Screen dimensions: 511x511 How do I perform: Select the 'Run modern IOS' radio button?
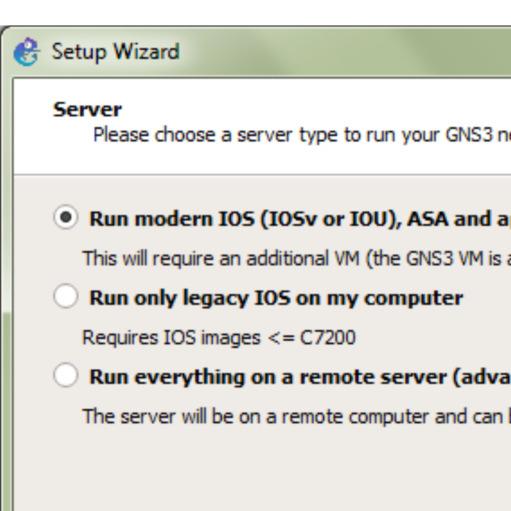point(66,217)
